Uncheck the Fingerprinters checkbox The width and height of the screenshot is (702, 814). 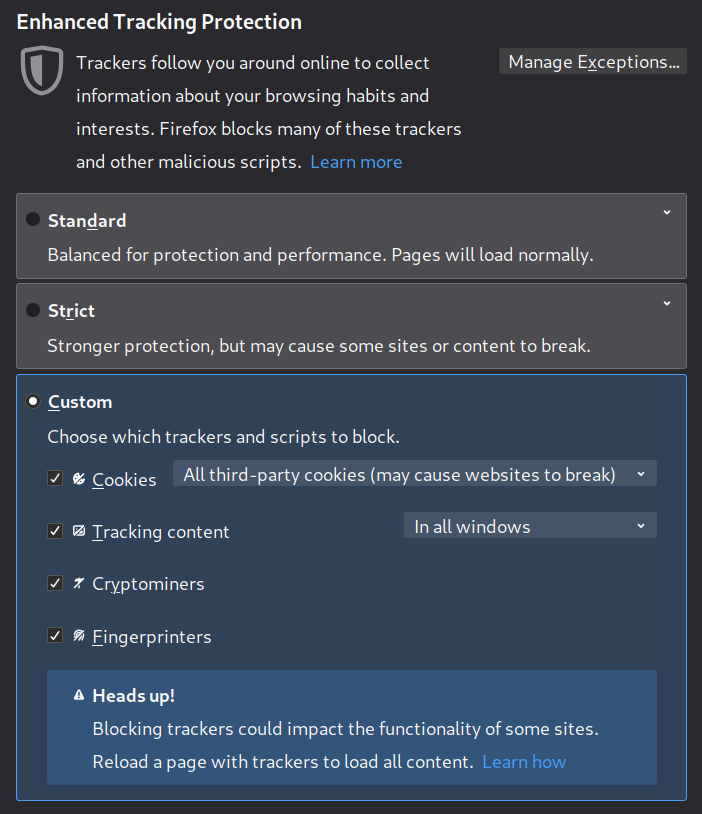point(56,635)
